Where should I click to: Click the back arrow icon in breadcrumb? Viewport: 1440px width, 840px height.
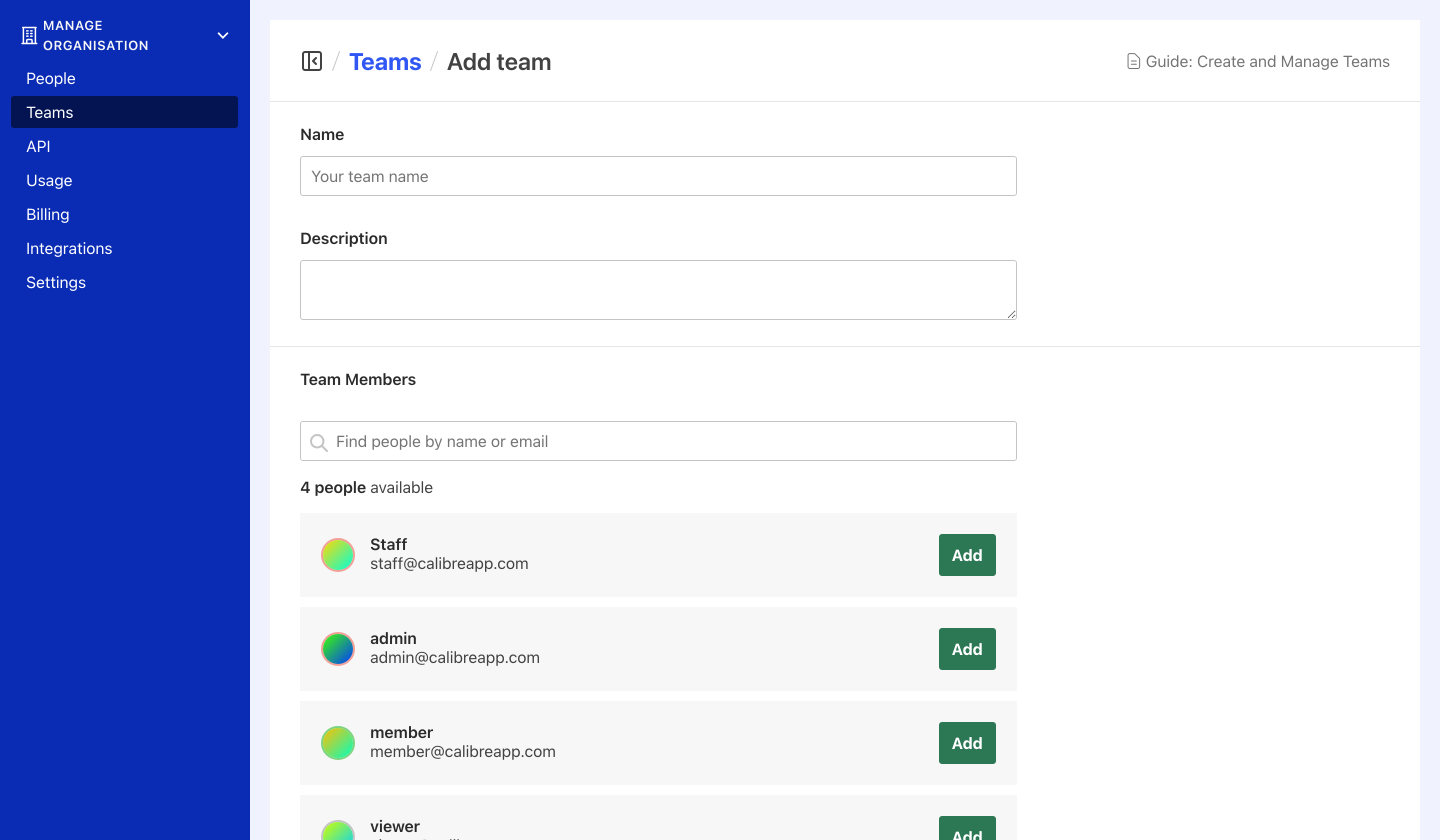click(x=311, y=61)
